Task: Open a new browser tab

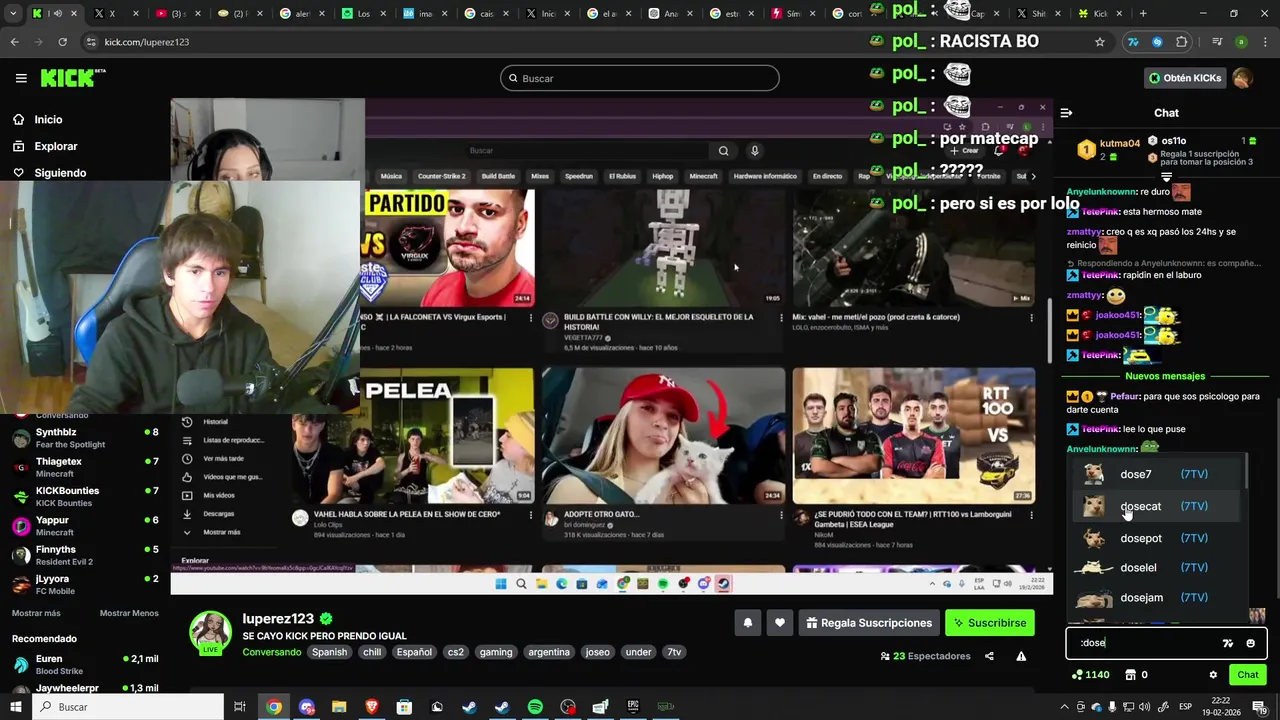Action: pos(1143,14)
